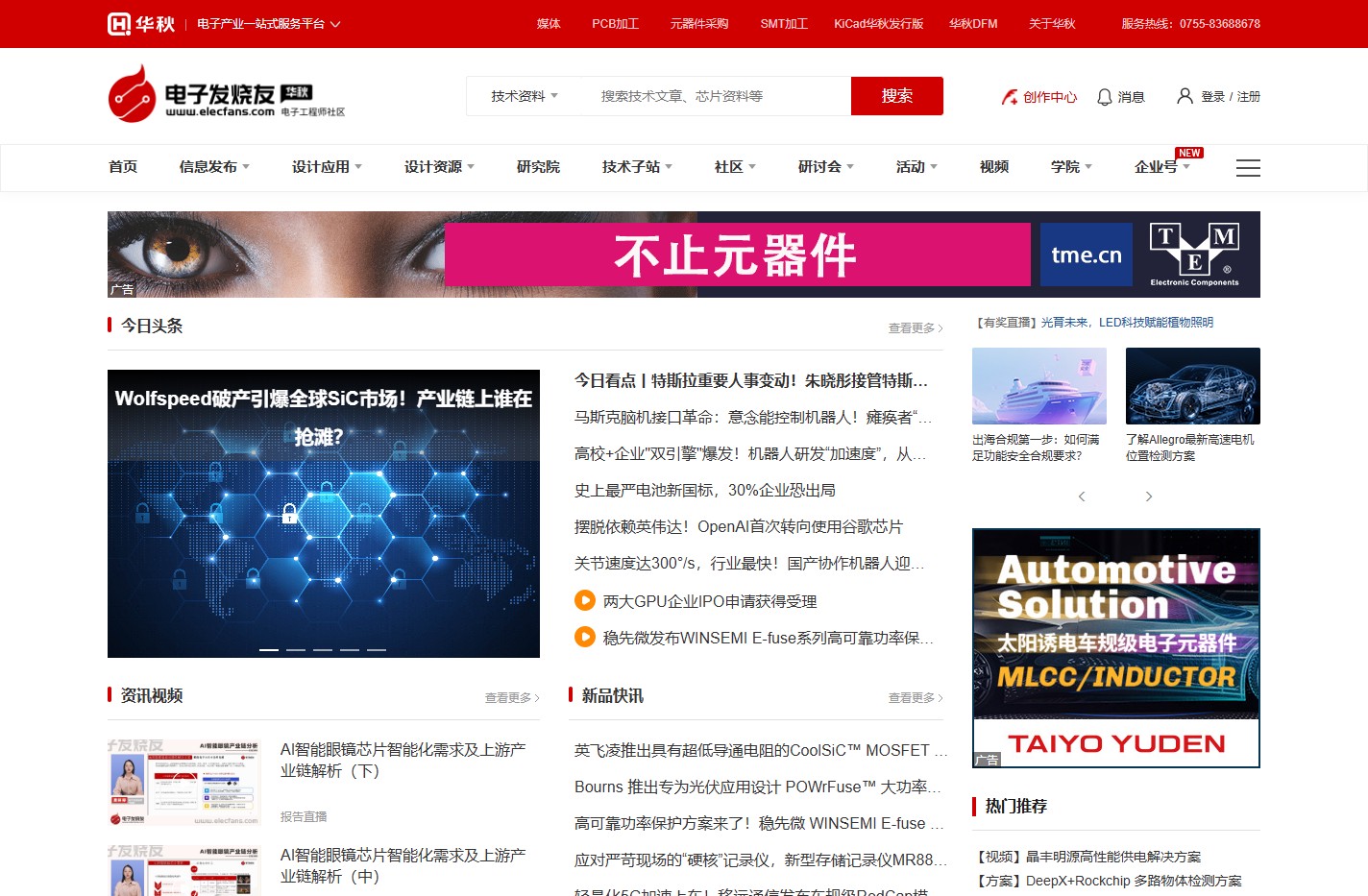Open the 研究院 navigation item
The image size is (1368, 896).
pos(538,167)
